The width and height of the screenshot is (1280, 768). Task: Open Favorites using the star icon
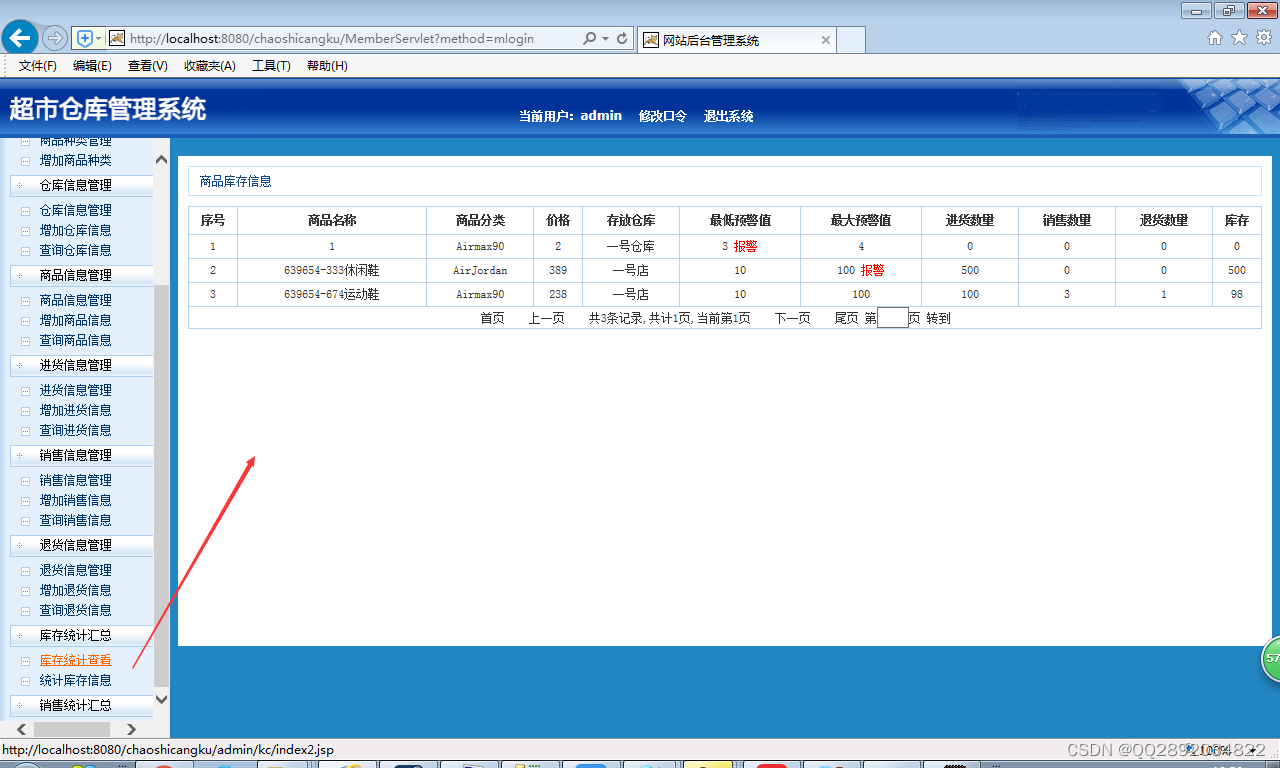pyautogui.click(x=1238, y=37)
